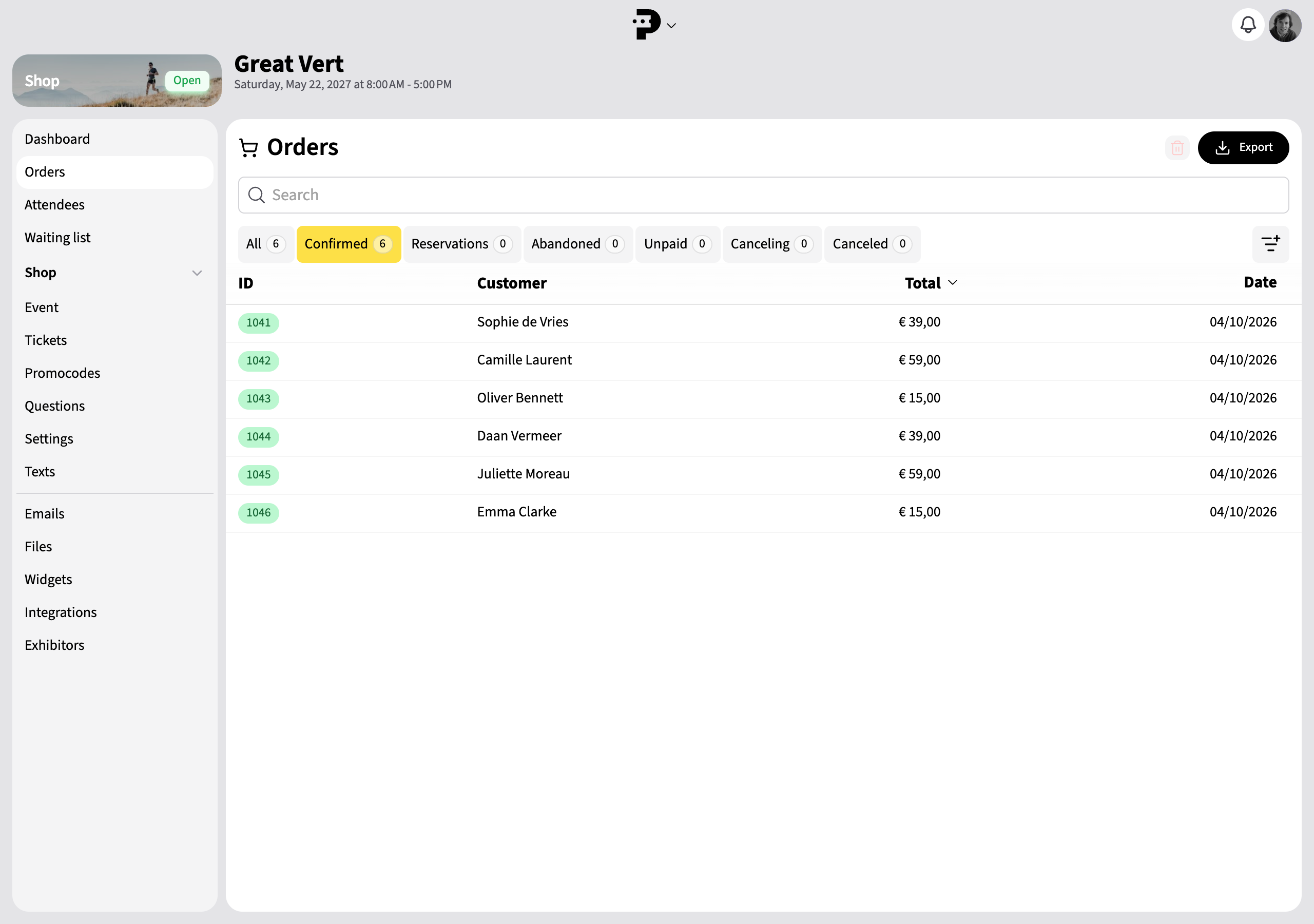Image resolution: width=1314 pixels, height=924 pixels.
Task: Open order ID 1046
Action: 259,513
